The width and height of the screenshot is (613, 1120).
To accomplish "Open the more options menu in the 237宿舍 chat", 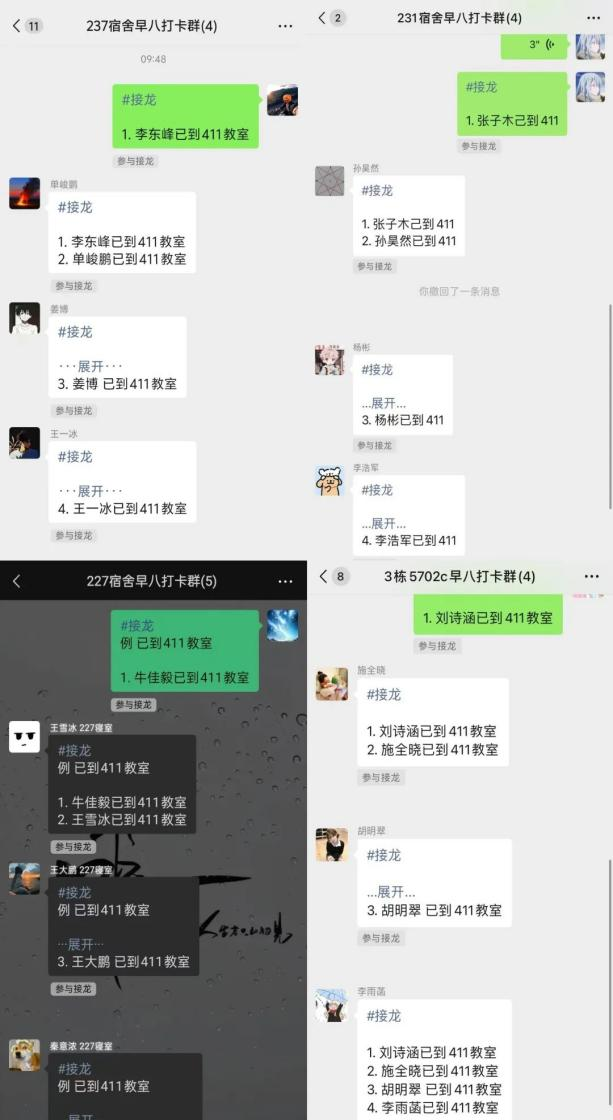I will (285, 26).
